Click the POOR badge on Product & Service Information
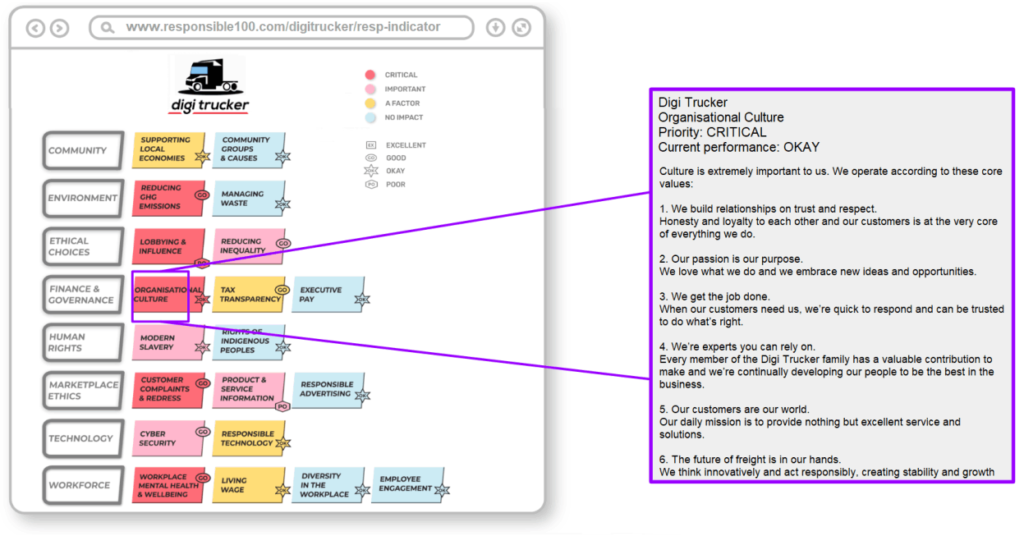 tap(282, 406)
